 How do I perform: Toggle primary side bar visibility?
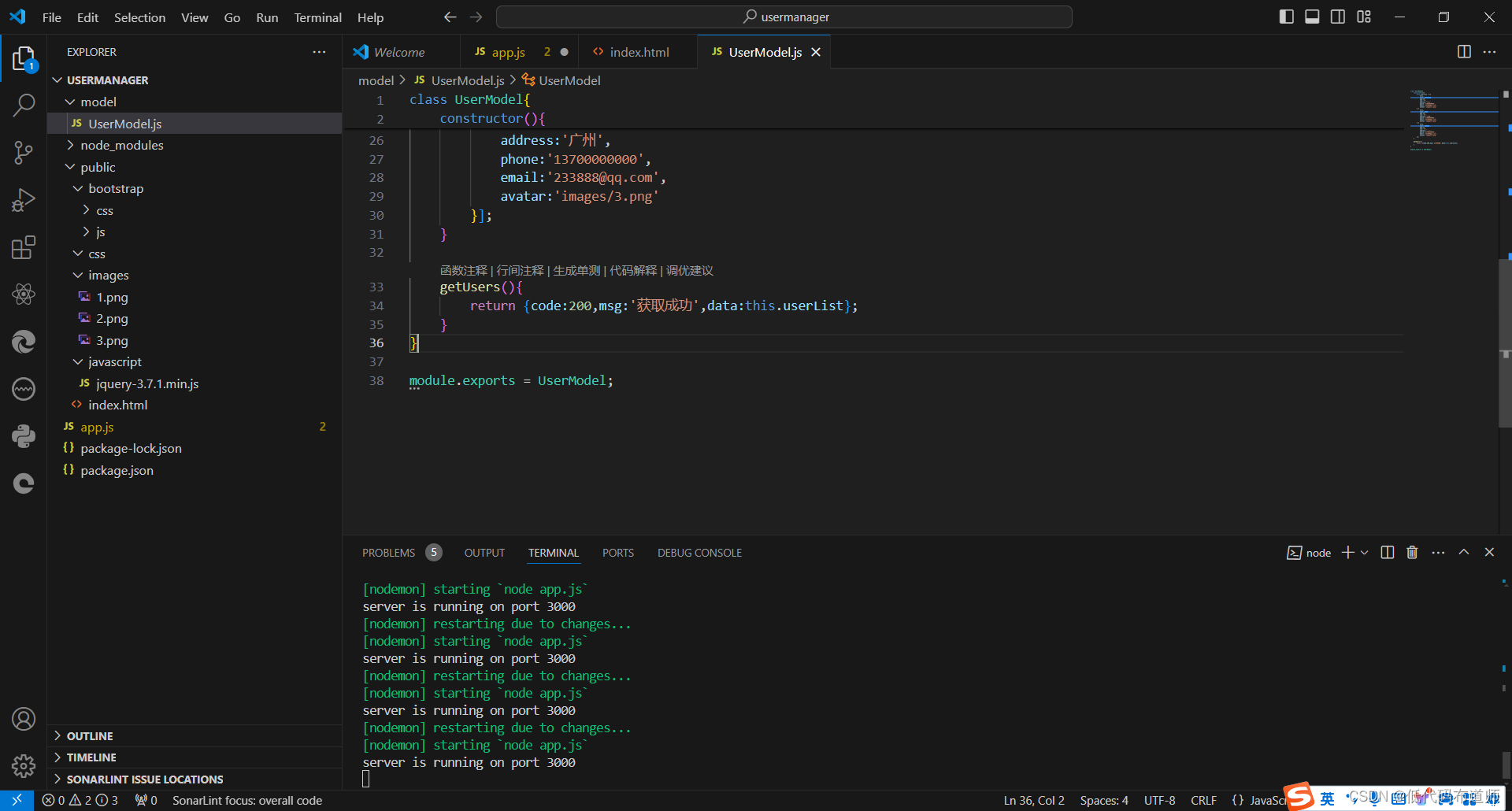[1287, 17]
